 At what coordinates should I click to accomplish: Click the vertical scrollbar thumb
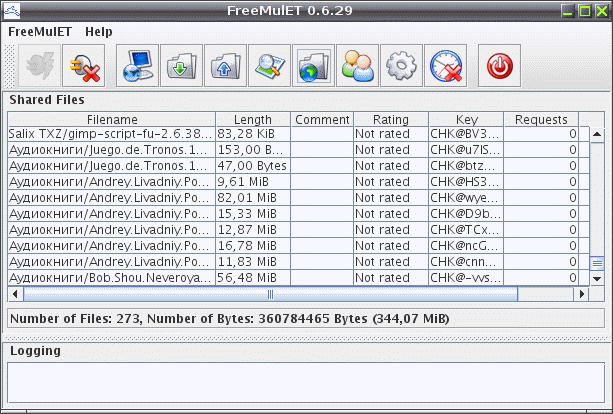coord(597,263)
